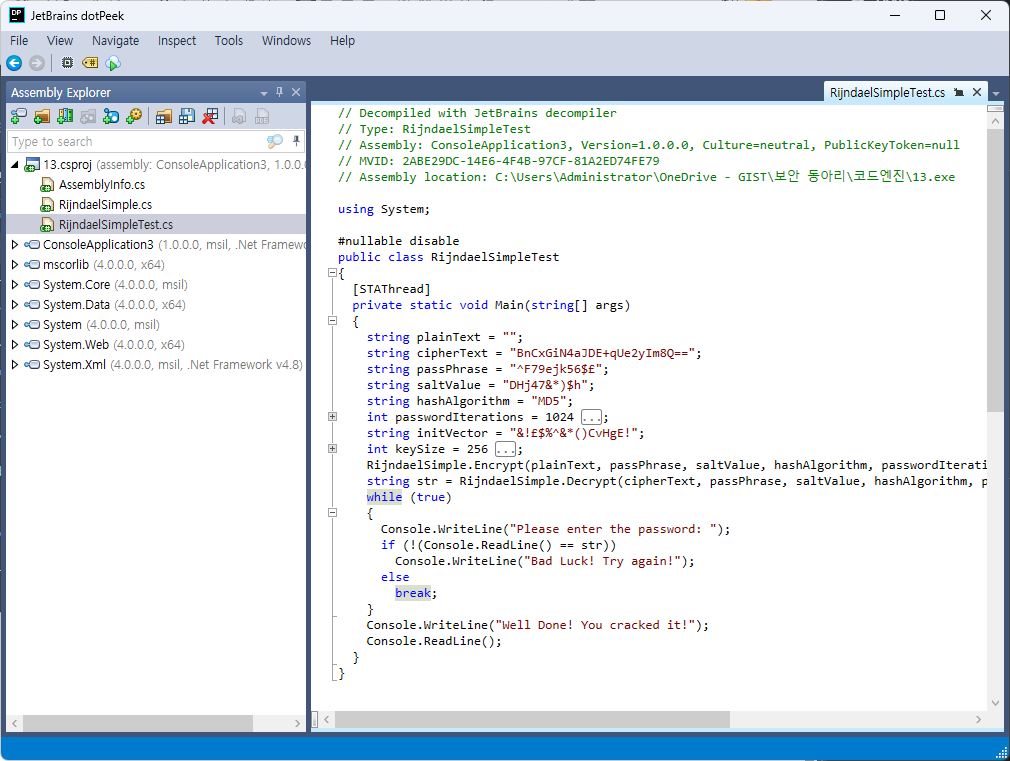Viewport: 1010px width, 761px height.
Task: Expand the ConsoleApplication3 assembly node
Action: (x=14, y=245)
